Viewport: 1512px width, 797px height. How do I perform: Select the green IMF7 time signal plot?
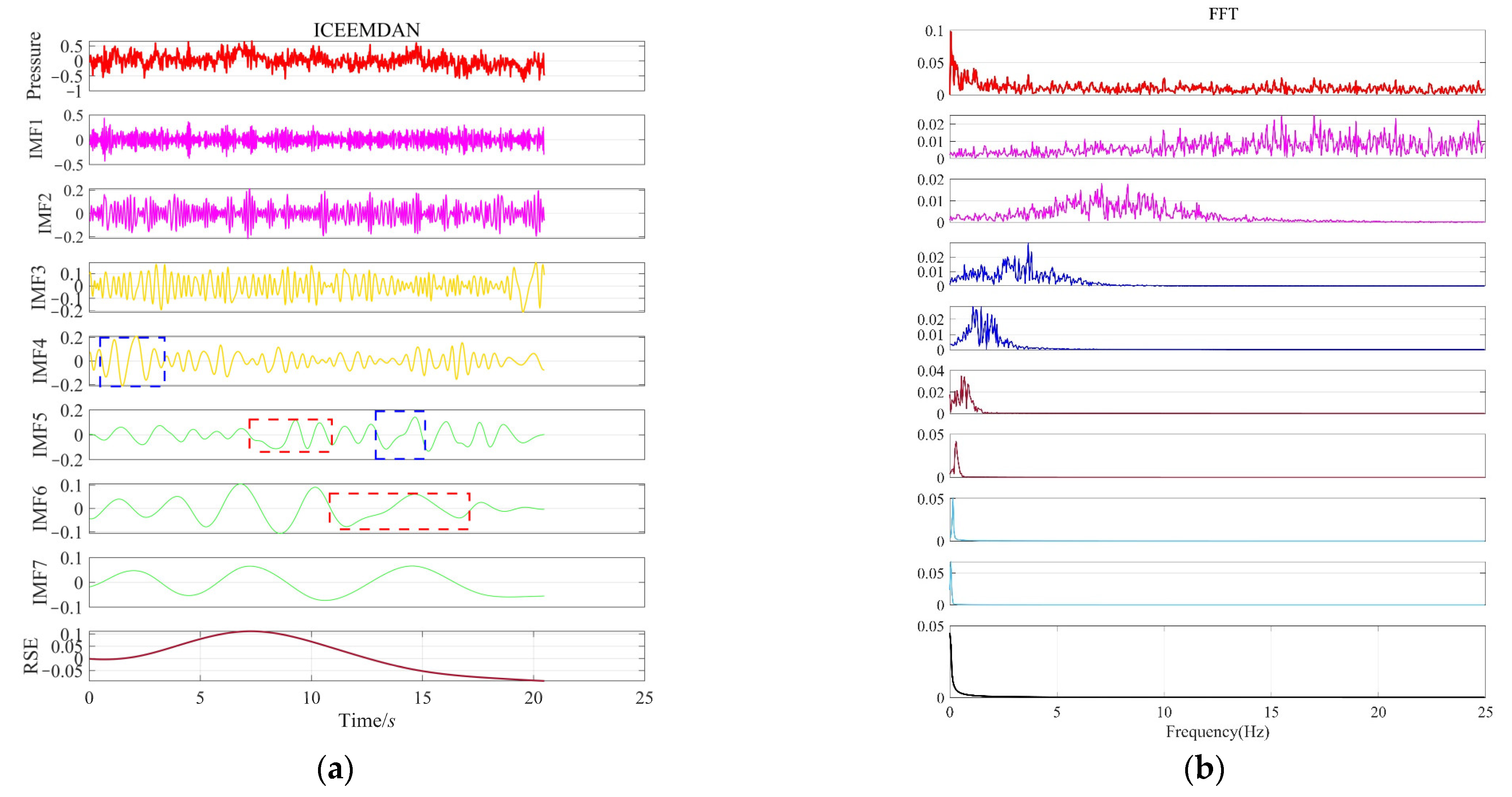(317, 583)
